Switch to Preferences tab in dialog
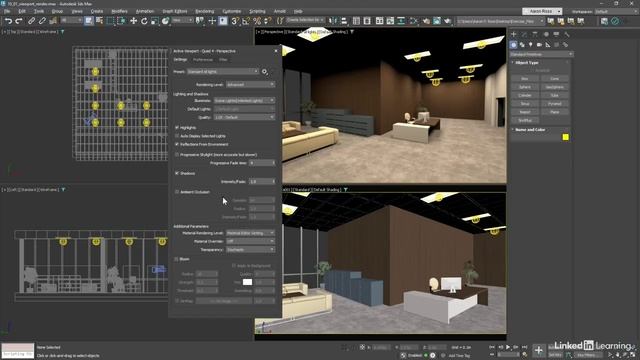 (x=203, y=60)
